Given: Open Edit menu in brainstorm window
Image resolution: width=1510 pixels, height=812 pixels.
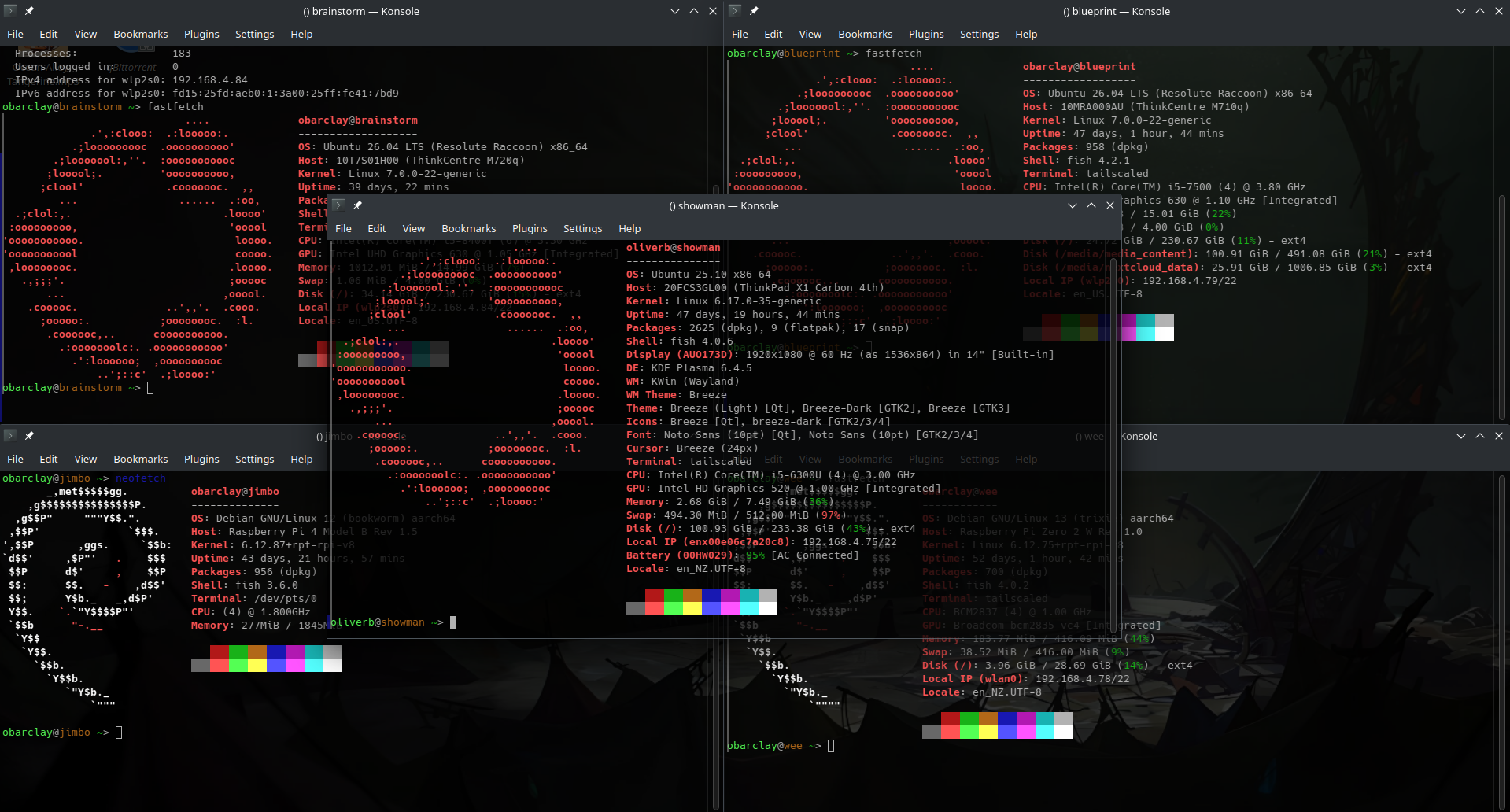Looking at the screenshot, I should pos(49,34).
